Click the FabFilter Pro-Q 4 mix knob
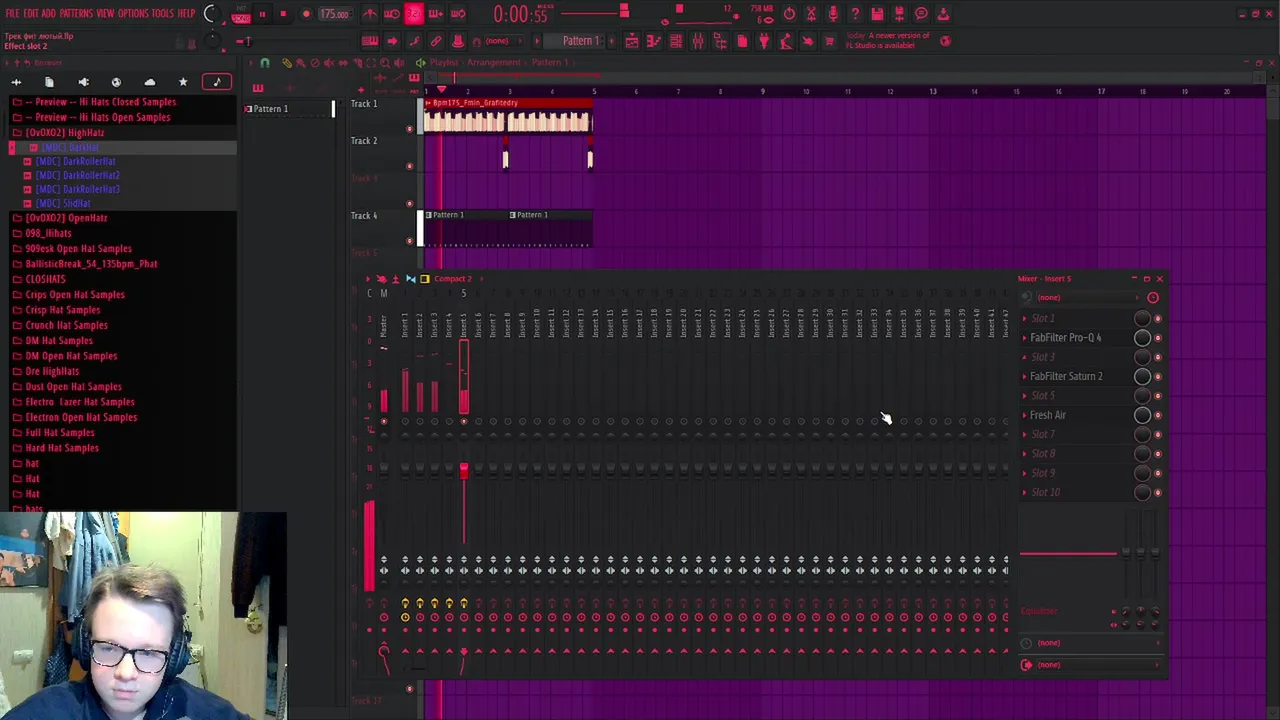Viewport: 1280px width, 720px height. 1142,338
